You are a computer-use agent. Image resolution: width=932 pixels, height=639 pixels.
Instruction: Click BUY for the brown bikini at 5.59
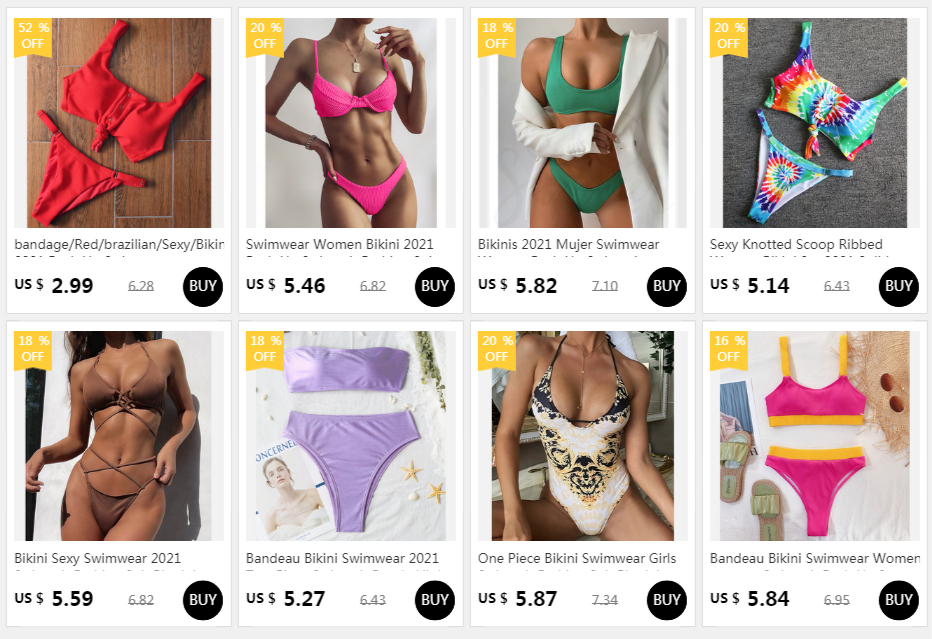[203, 600]
